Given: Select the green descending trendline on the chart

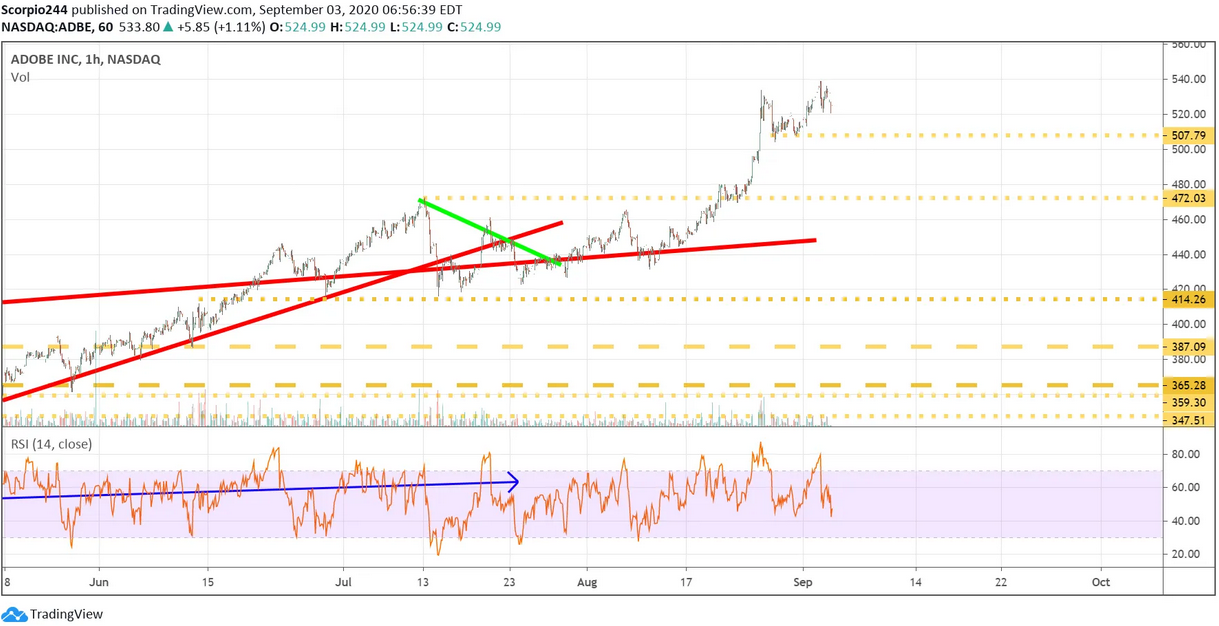Looking at the screenshot, I should (x=490, y=232).
